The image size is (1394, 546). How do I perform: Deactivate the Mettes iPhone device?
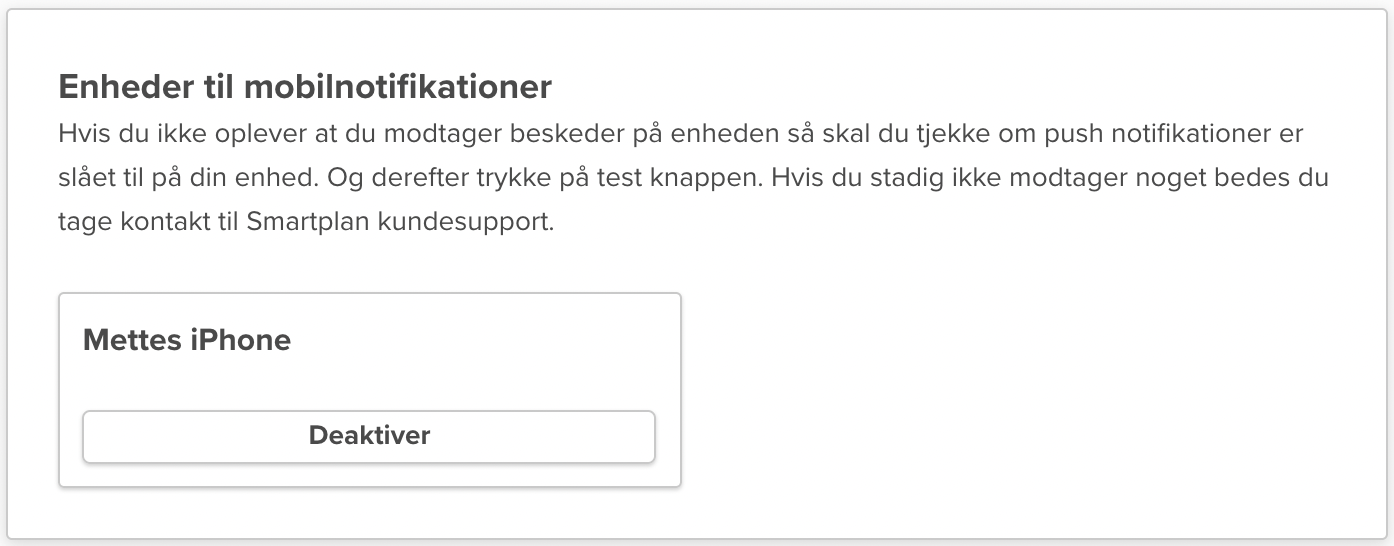pyautogui.click(x=368, y=437)
